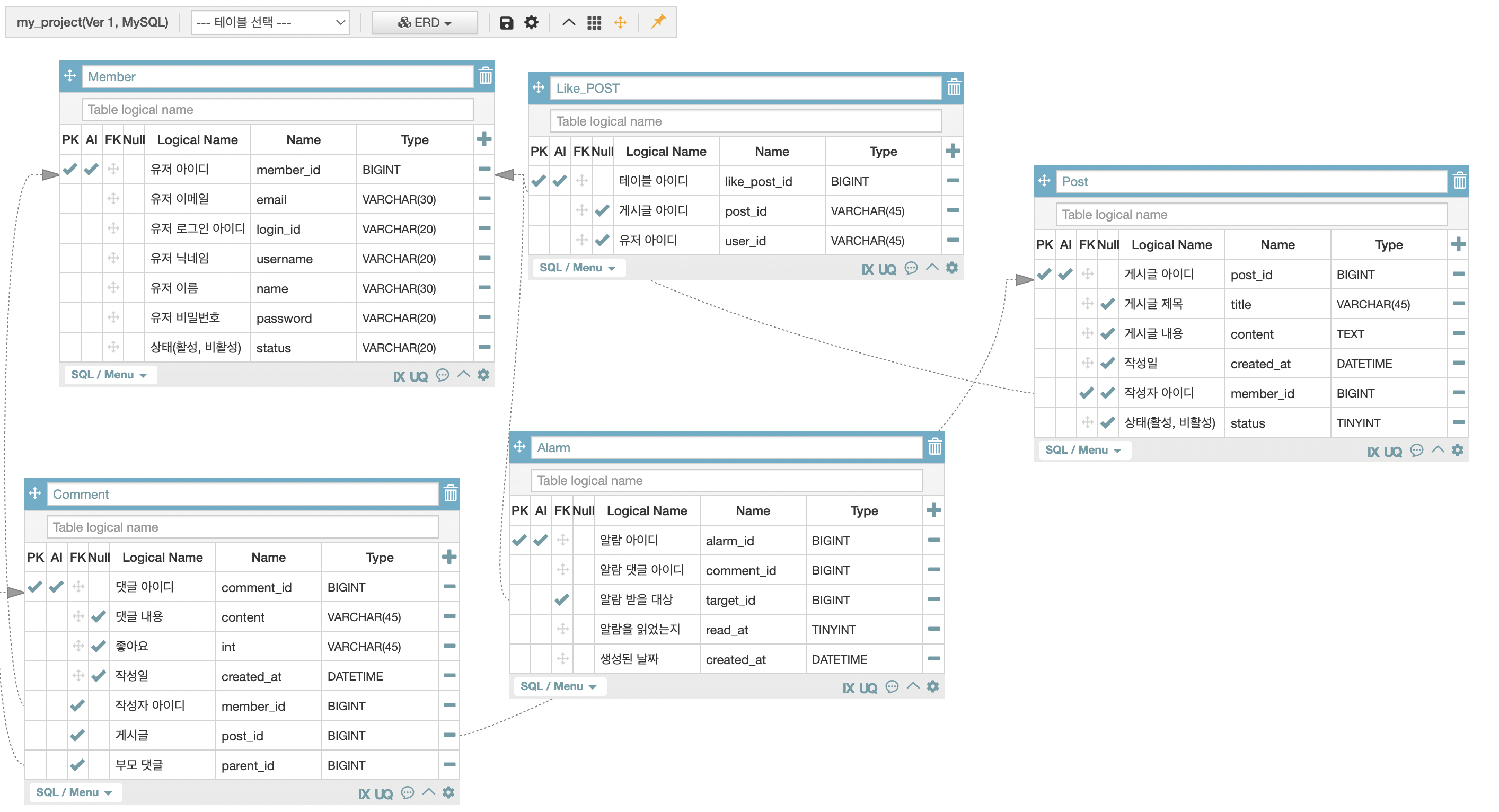
Task: Collapse the Comment table using chevron up
Action: [x=429, y=792]
